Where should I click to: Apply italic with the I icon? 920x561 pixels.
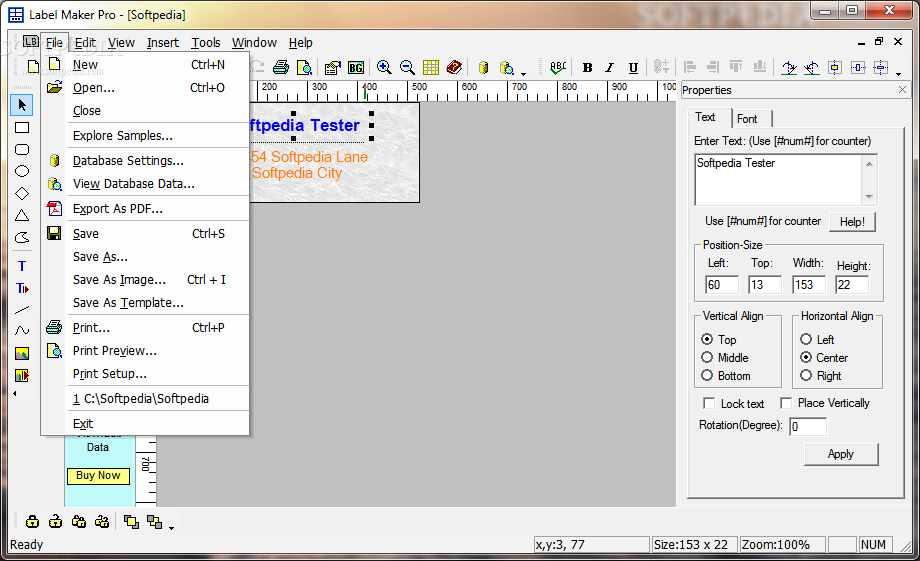coord(610,67)
